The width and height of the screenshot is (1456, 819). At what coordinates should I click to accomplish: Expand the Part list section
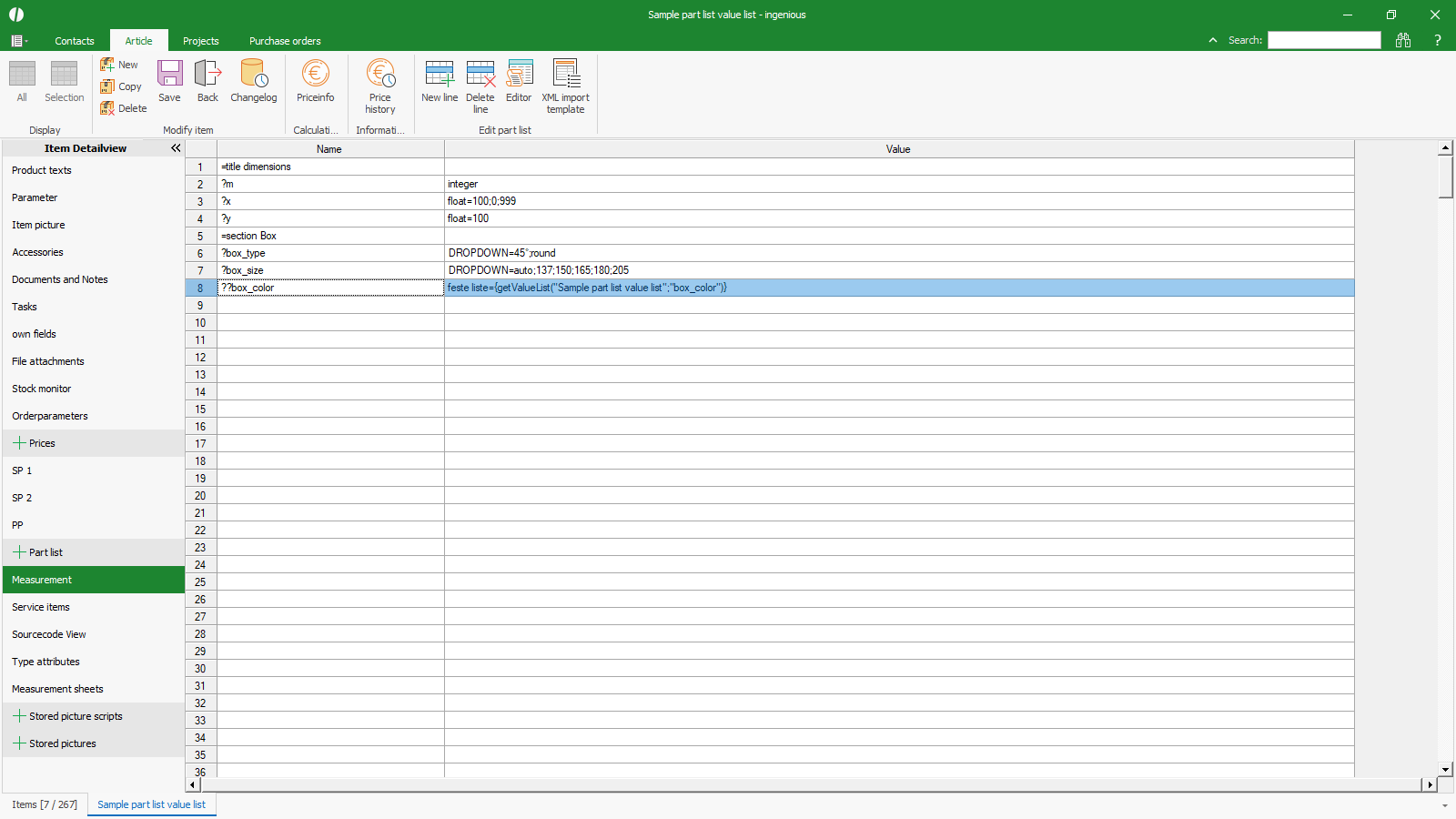(x=19, y=552)
